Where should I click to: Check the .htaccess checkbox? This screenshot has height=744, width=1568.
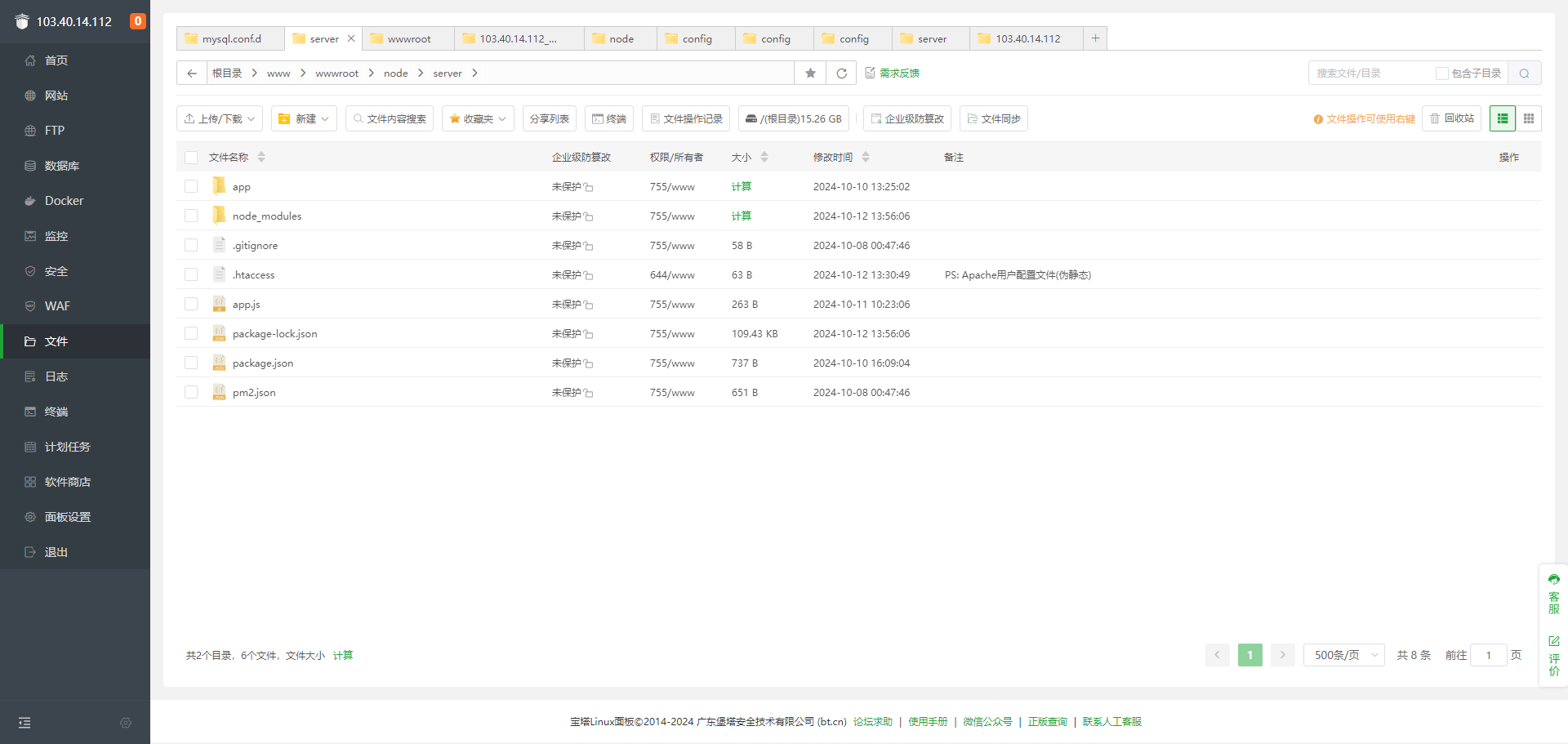click(191, 274)
